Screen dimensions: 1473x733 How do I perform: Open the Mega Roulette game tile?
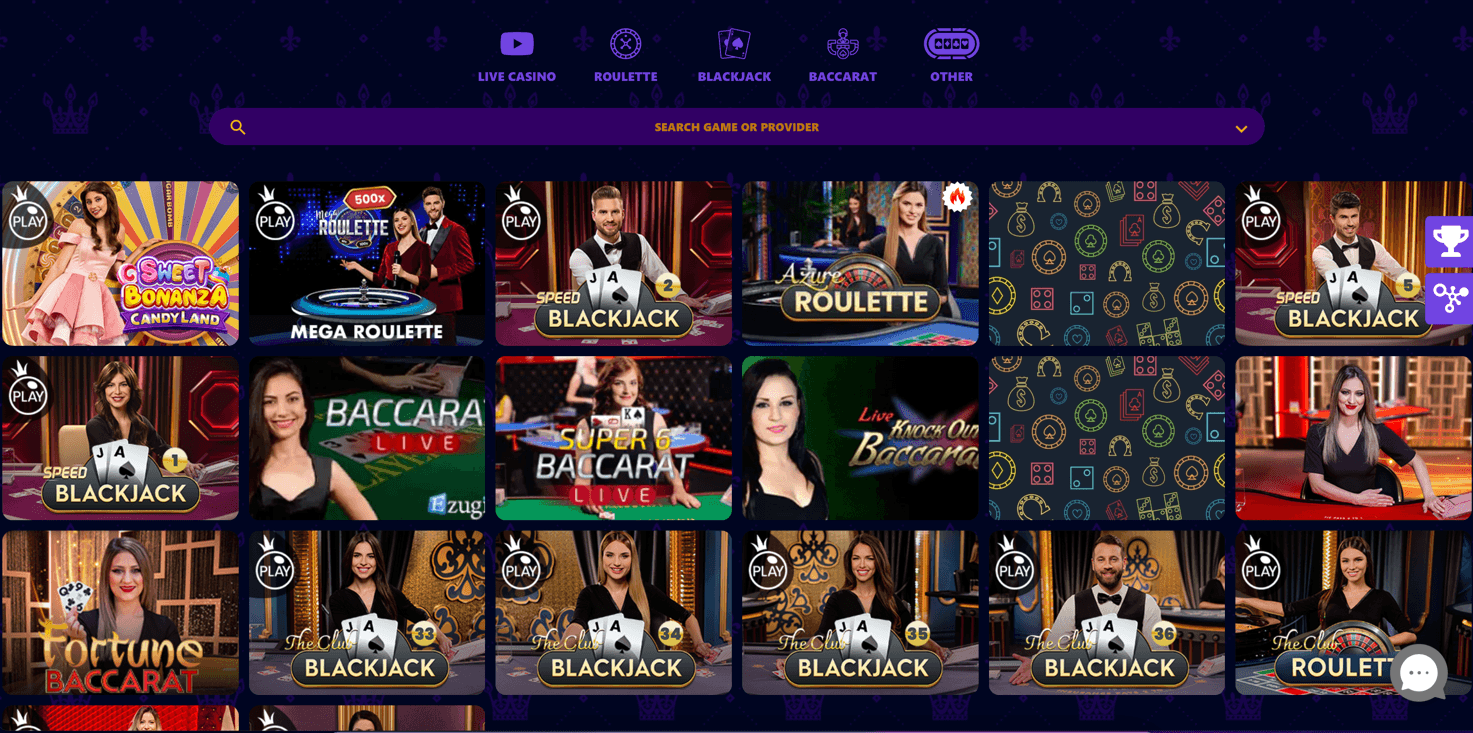tap(367, 263)
